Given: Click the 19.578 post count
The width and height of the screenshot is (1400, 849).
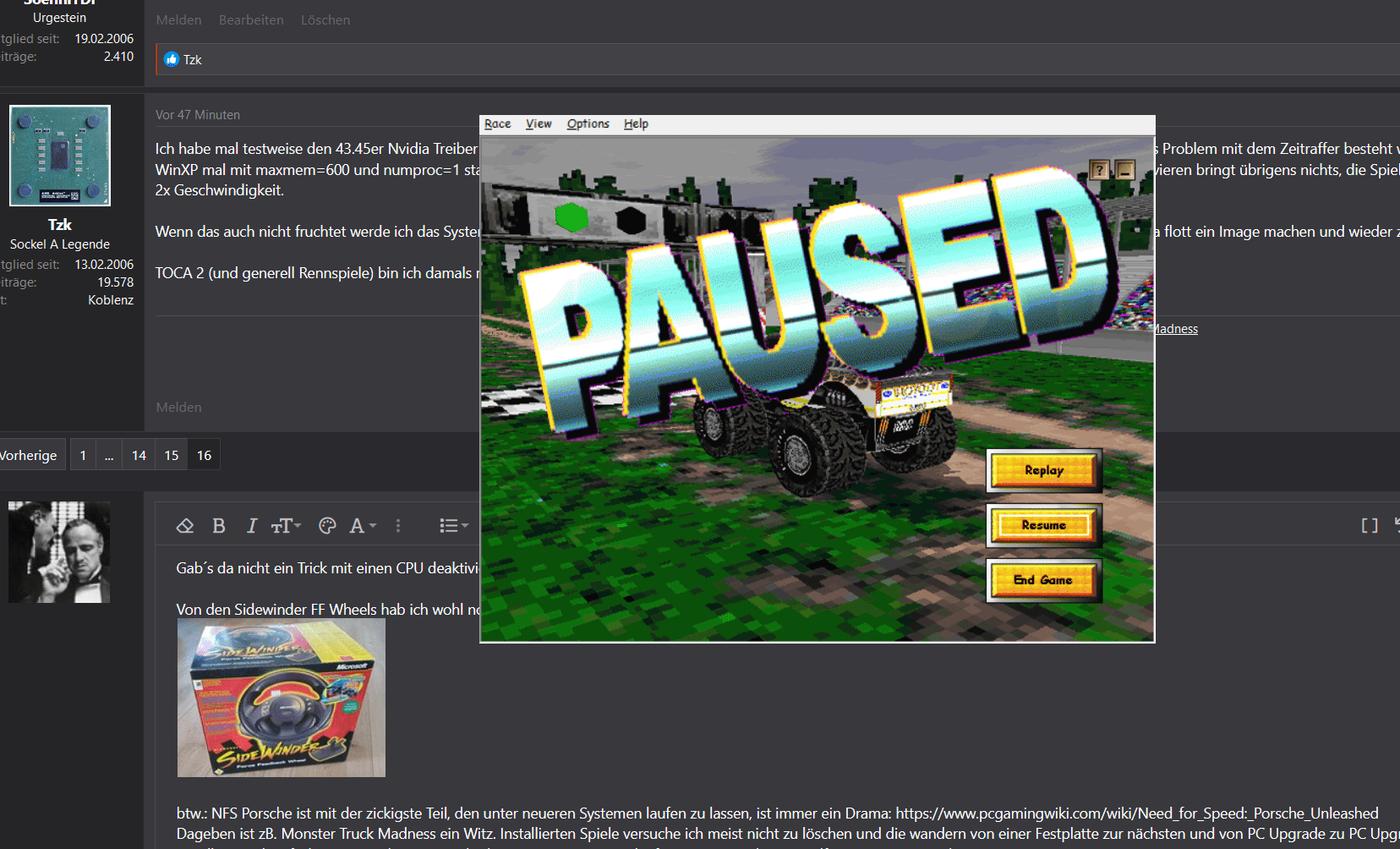Looking at the screenshot, I should click(116, 282).
